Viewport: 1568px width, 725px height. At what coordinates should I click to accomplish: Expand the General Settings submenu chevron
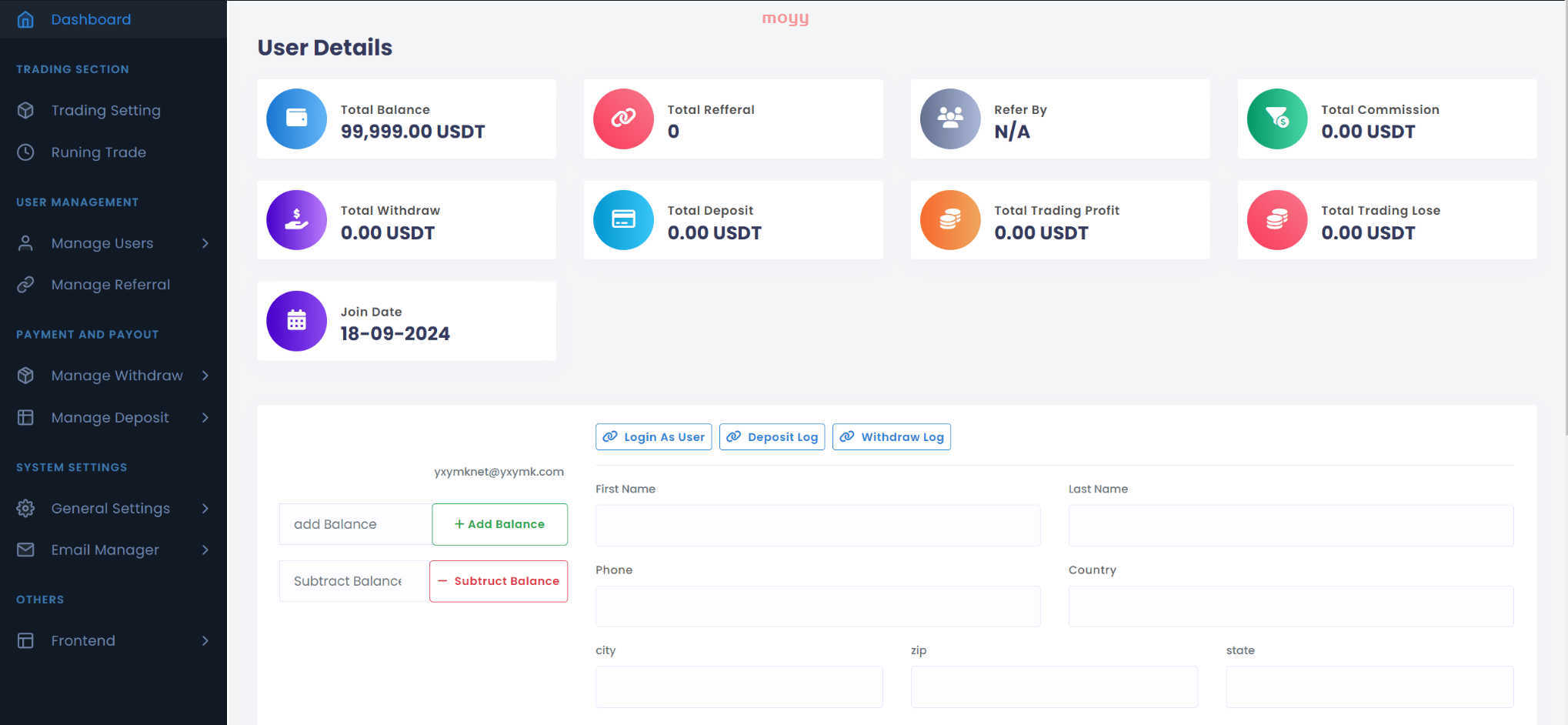[205, 508]
